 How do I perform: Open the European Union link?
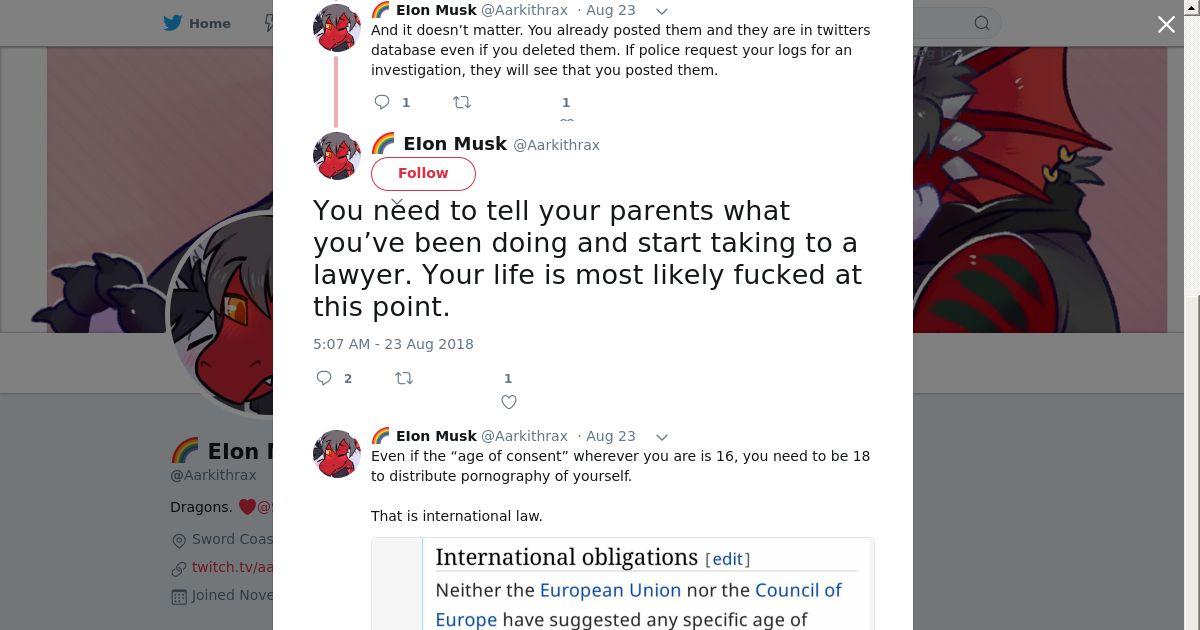coord(610,590)
